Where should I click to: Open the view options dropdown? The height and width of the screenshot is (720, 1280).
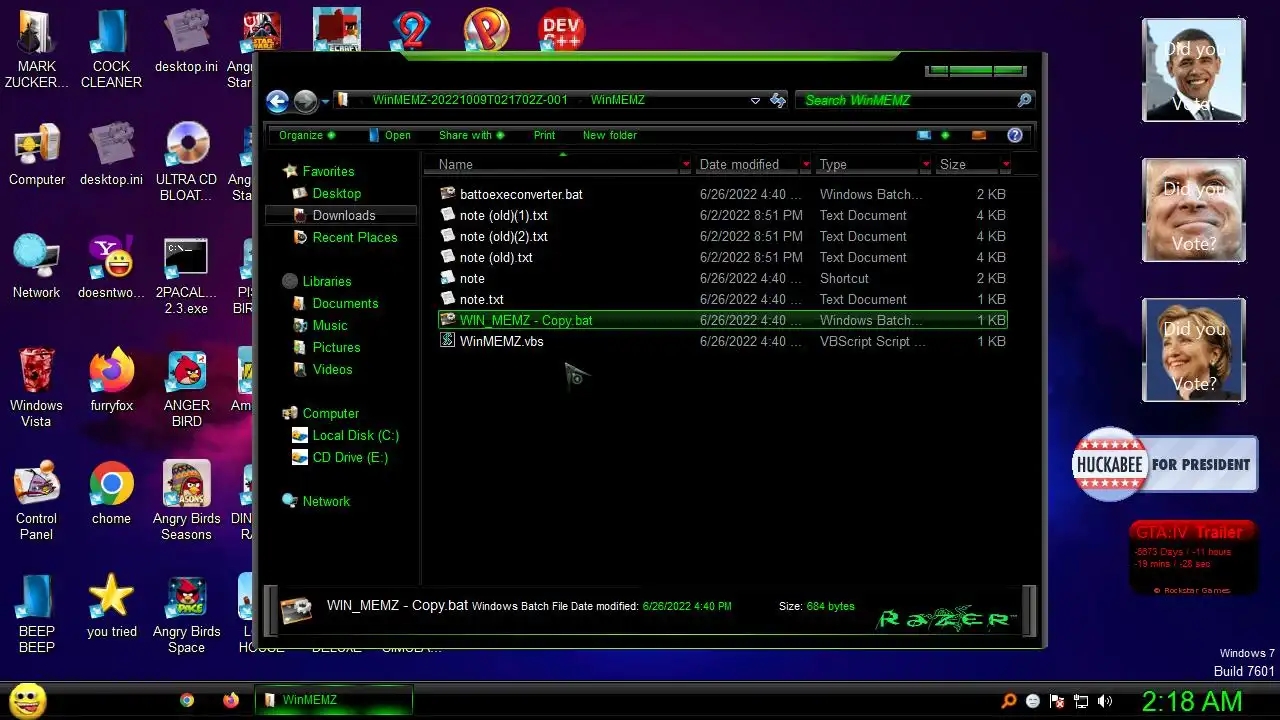[x=945, y=135]
